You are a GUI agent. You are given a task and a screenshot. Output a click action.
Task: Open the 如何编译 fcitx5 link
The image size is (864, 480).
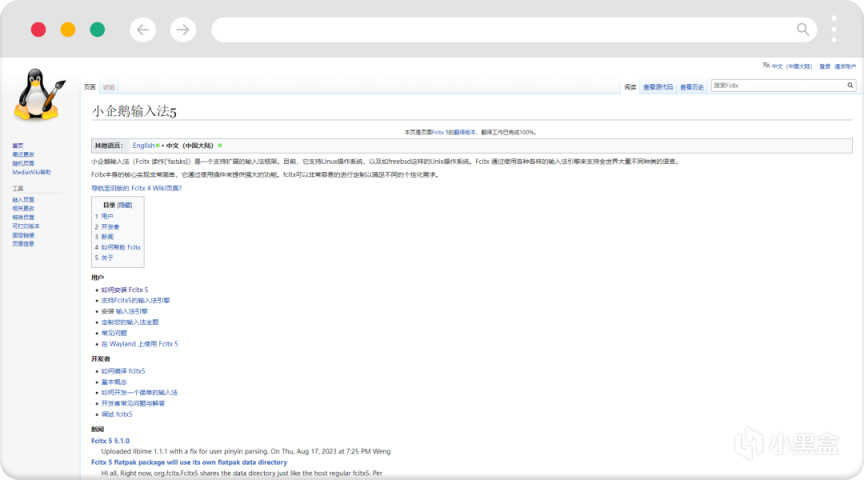pyautogui.click(x=123, y=371)
